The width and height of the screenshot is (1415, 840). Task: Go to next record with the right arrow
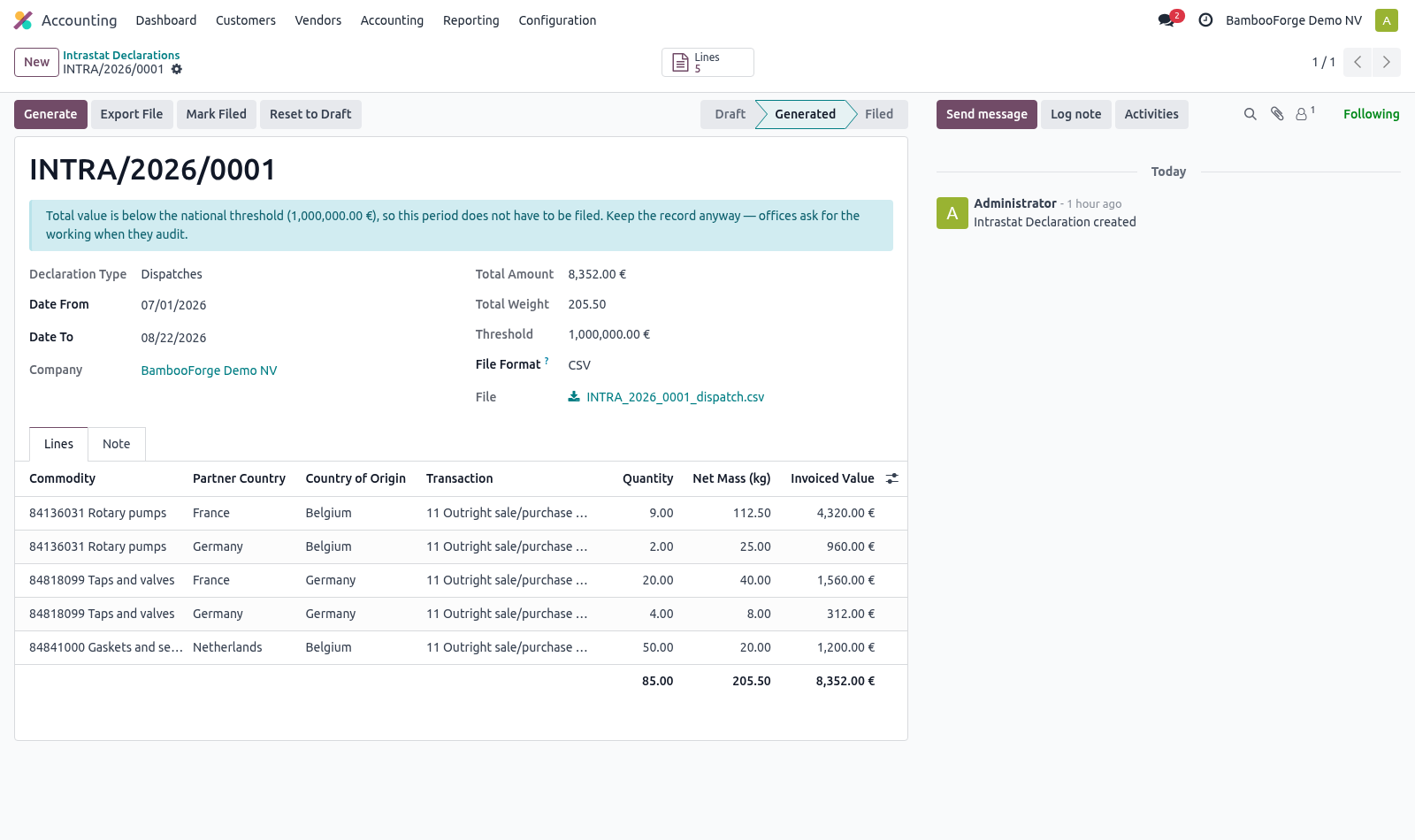[1387, 62]
